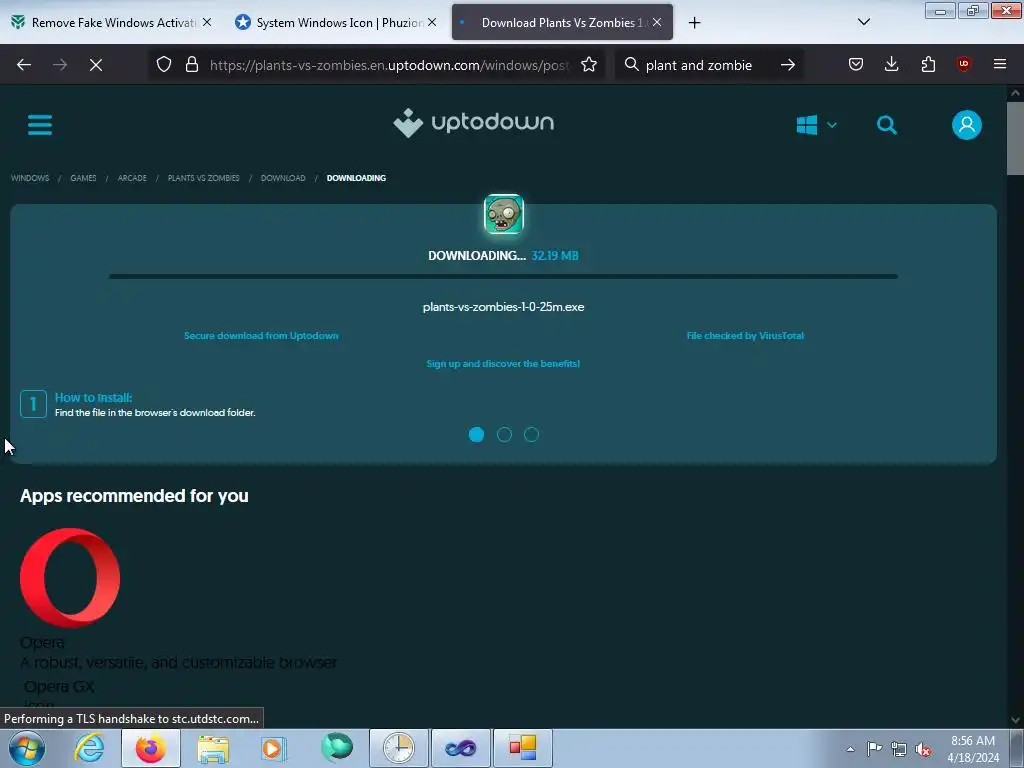The image size is (1024, 768).
Task: Bookmark this page with the star icon
Action: pos(588,65)
